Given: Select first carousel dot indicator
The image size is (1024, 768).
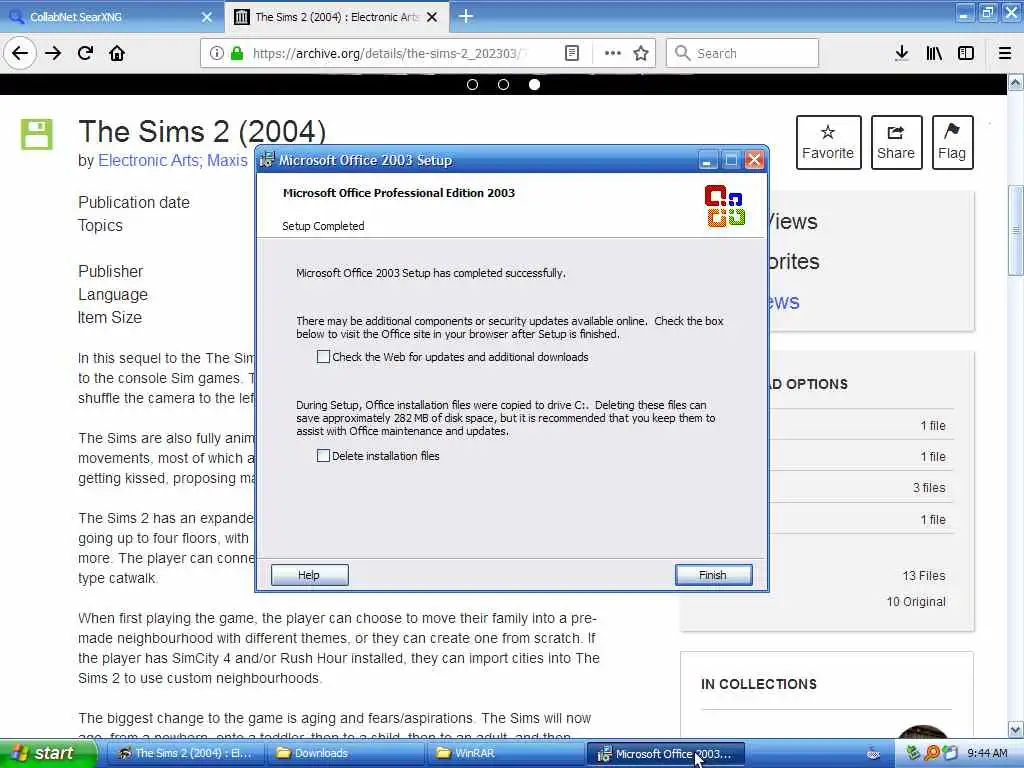Looking at the screenshot, I should pyautogui.click(x=473, y=84).
